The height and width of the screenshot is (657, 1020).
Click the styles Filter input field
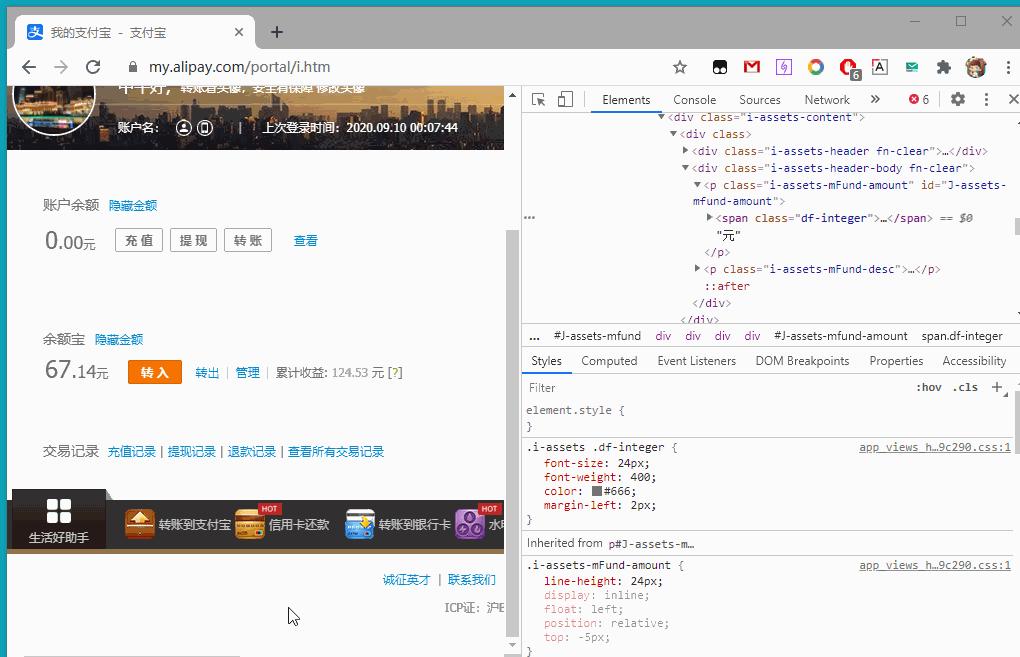[x=700, y=388]
